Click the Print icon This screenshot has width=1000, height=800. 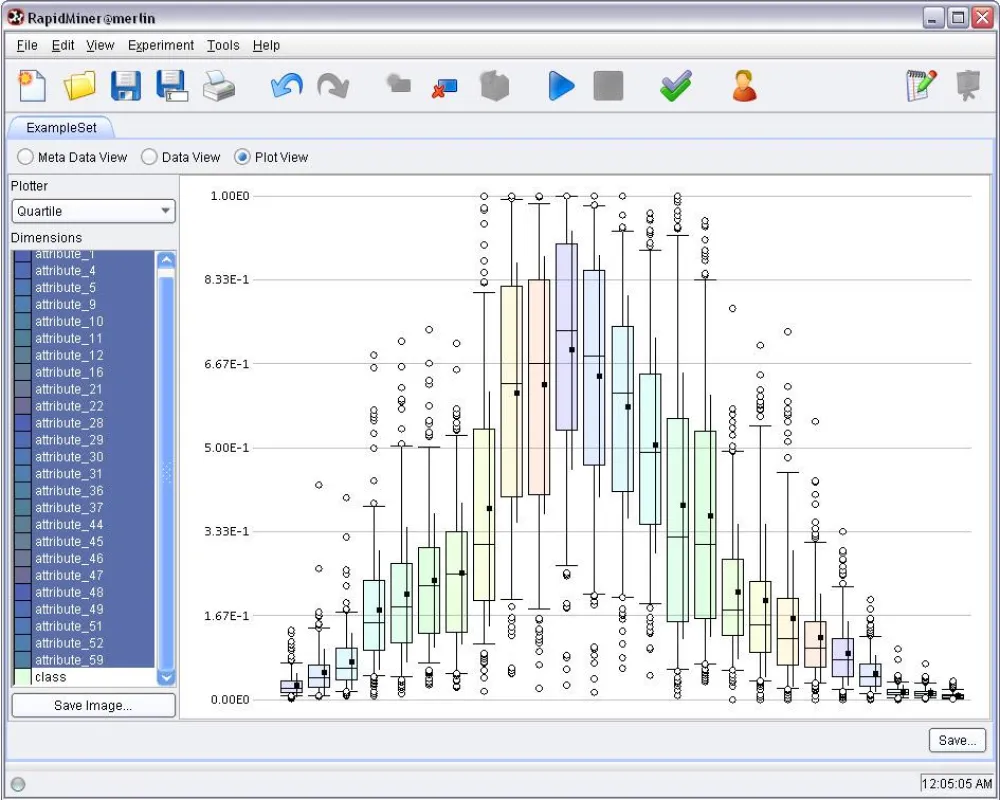point(219,85)
